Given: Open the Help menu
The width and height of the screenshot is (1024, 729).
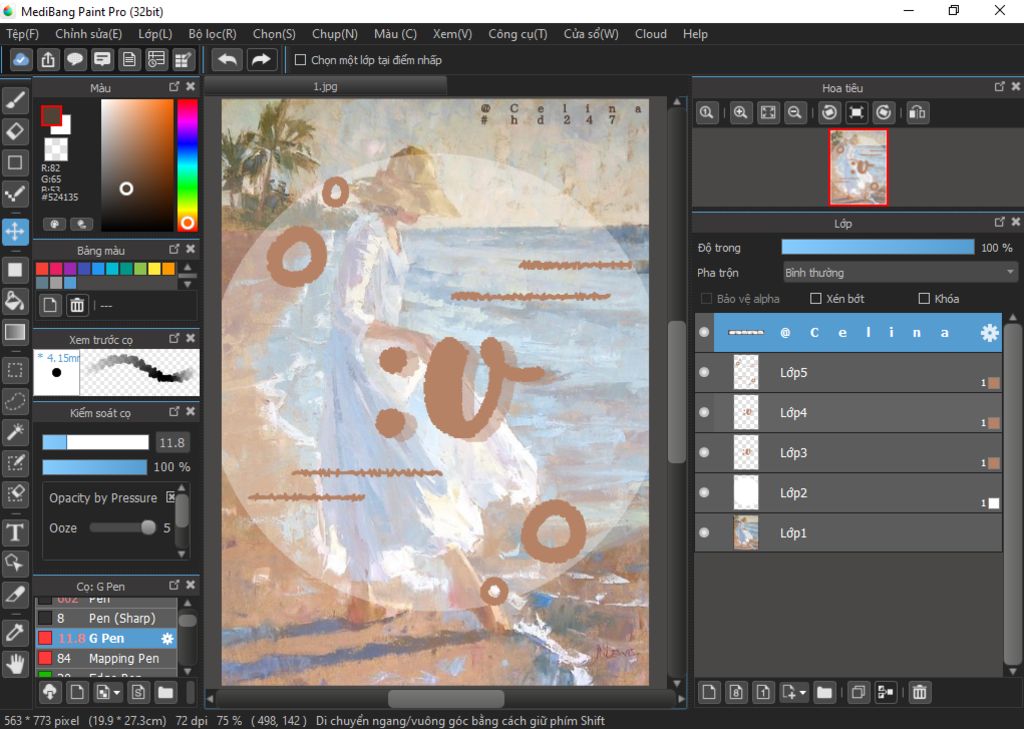Looking at the screenshot, I should (x=695, y=34).
